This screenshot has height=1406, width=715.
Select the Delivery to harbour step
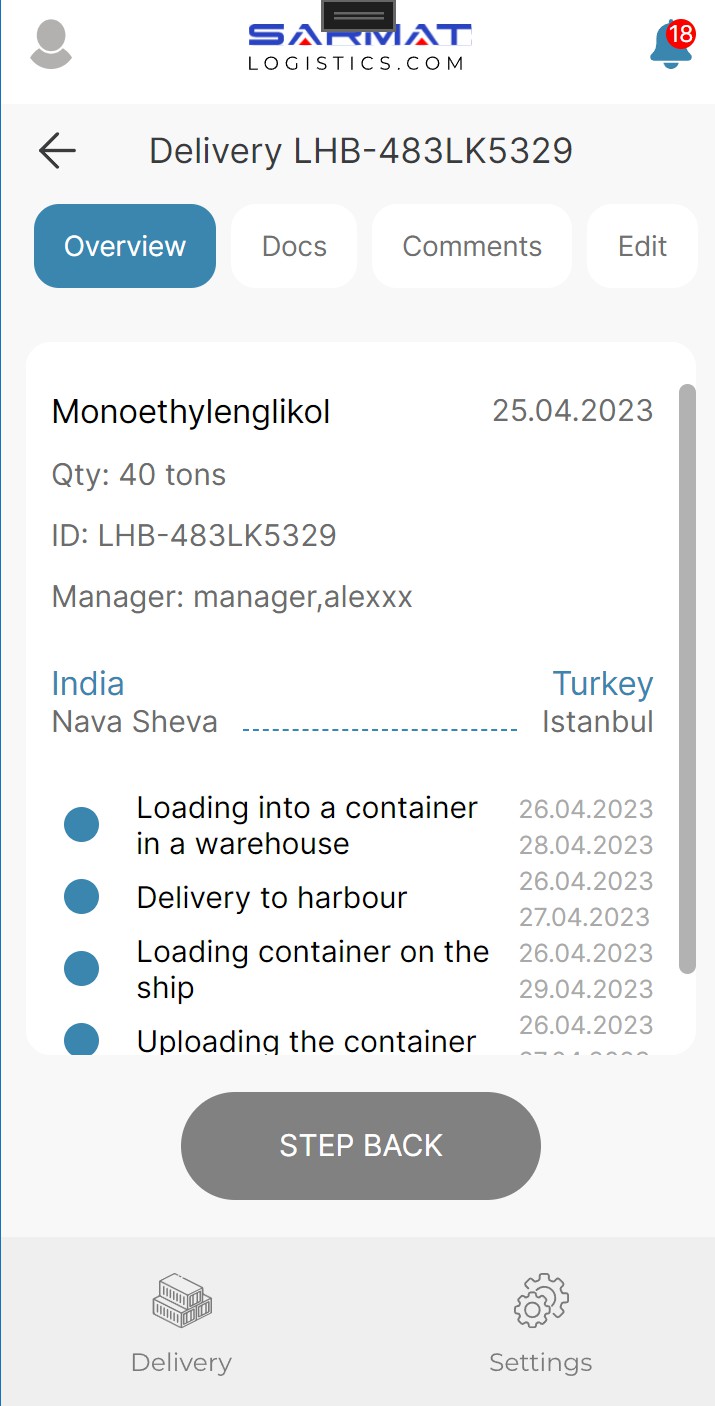click(x=272, y=898)
